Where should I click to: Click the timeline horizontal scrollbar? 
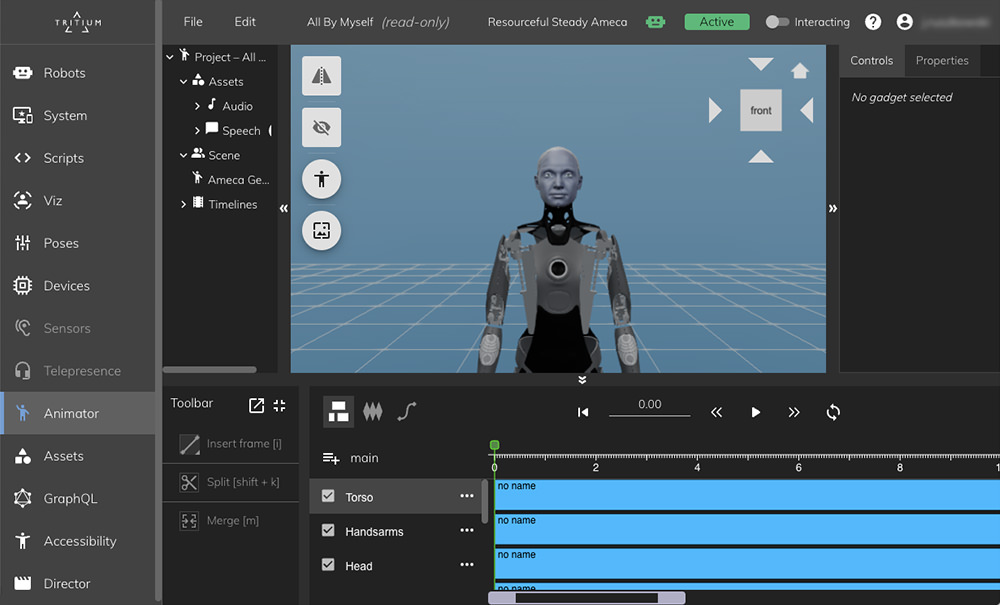point(586,598)
